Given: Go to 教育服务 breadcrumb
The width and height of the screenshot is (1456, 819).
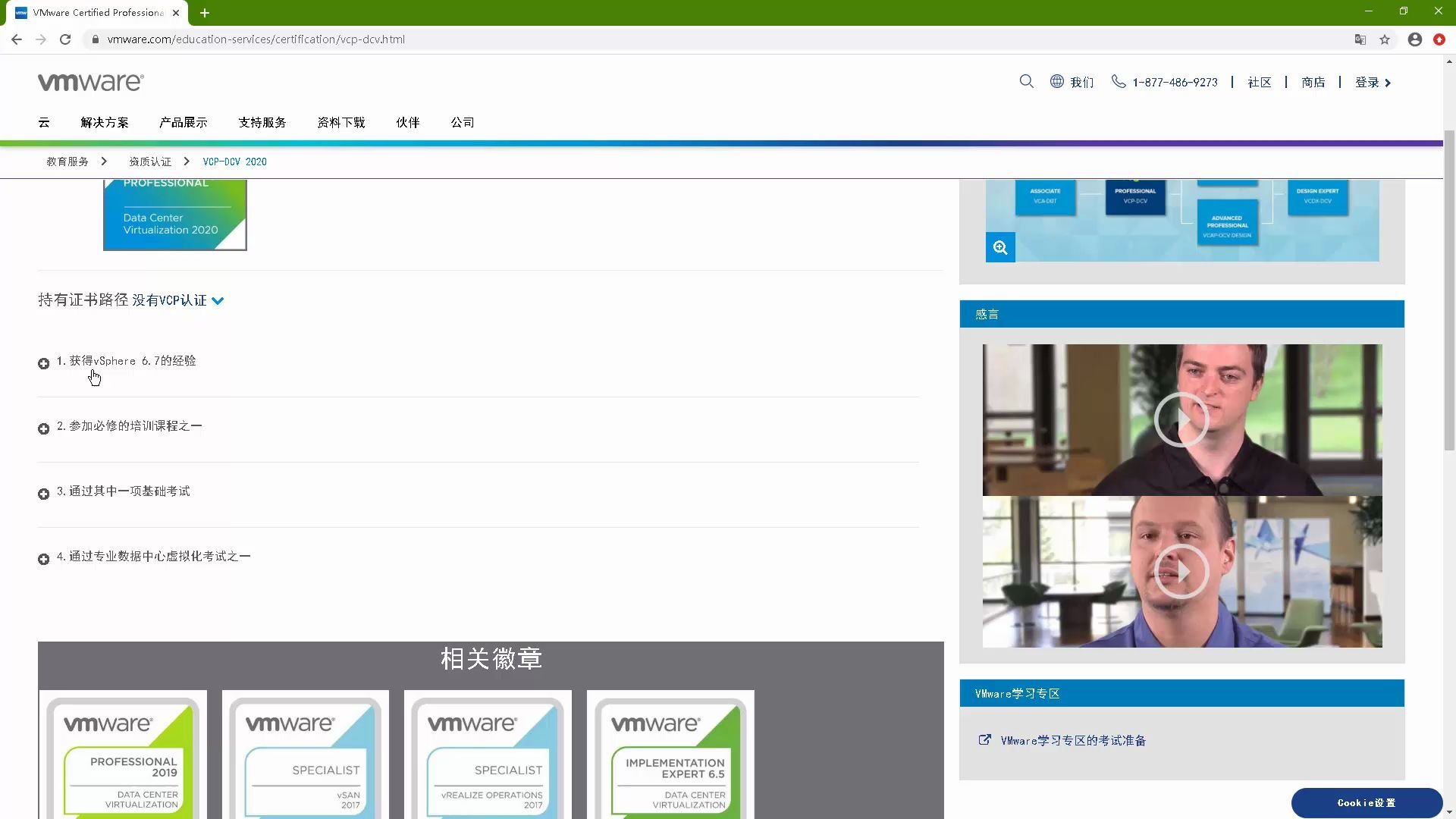Looking at the screenshot, I should point(67,162).
